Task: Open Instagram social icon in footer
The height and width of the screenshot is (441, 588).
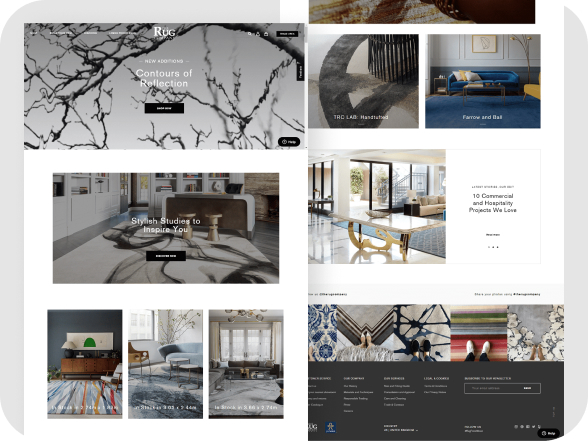Action: coord(516,427)
